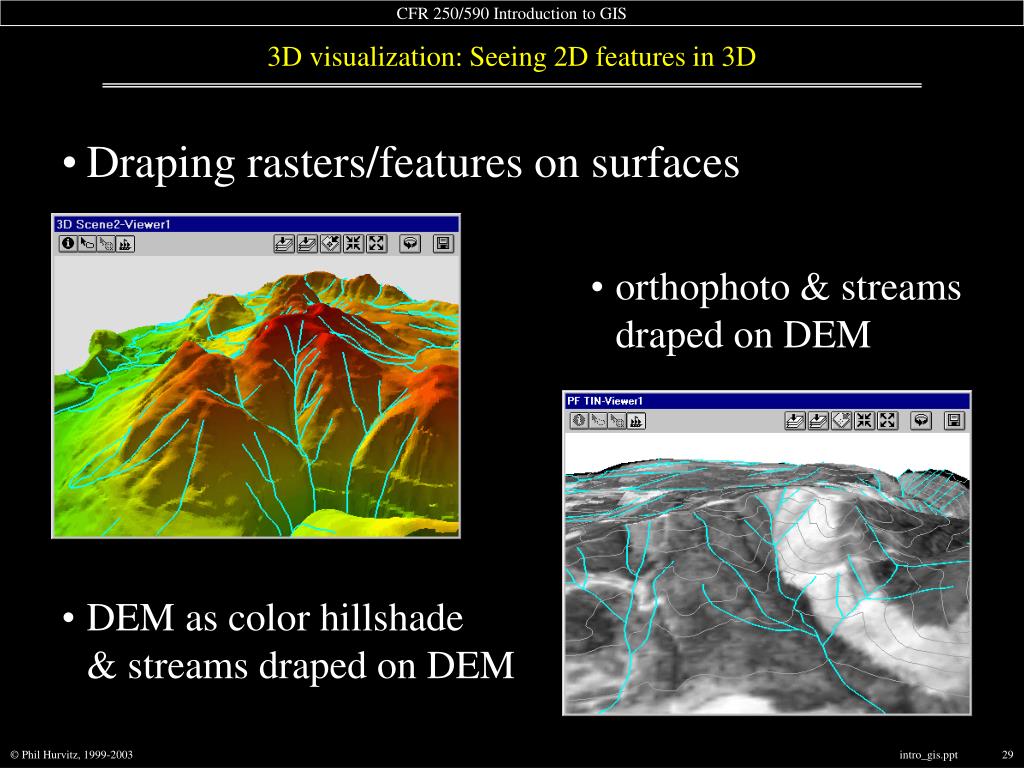Click the color hillshade terrain scene
Viewport: 1024px width, 768px height.
[256, 396]
